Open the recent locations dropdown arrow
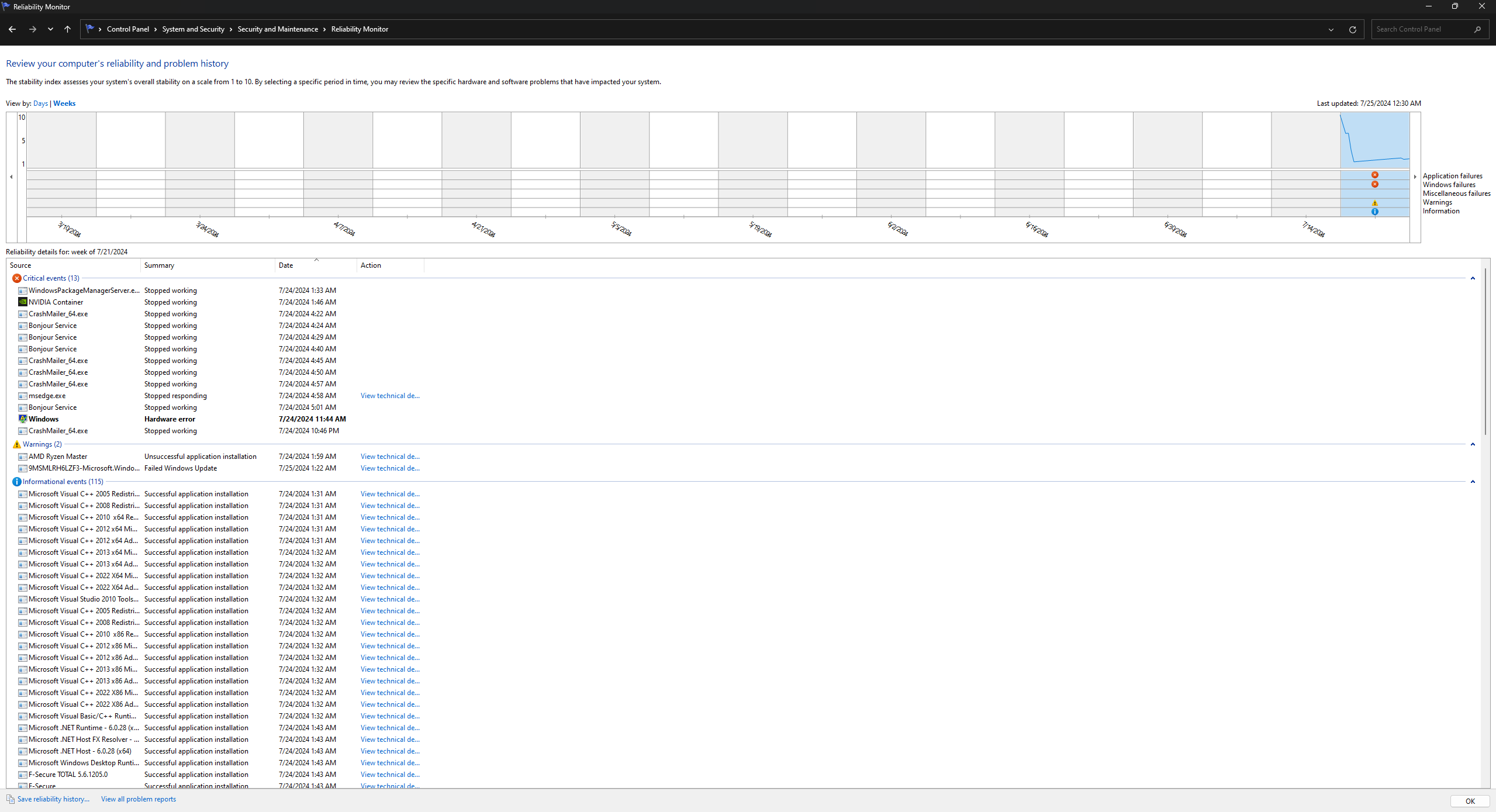This screenshot has height=812, width=1496. click(x=50, y=29)
